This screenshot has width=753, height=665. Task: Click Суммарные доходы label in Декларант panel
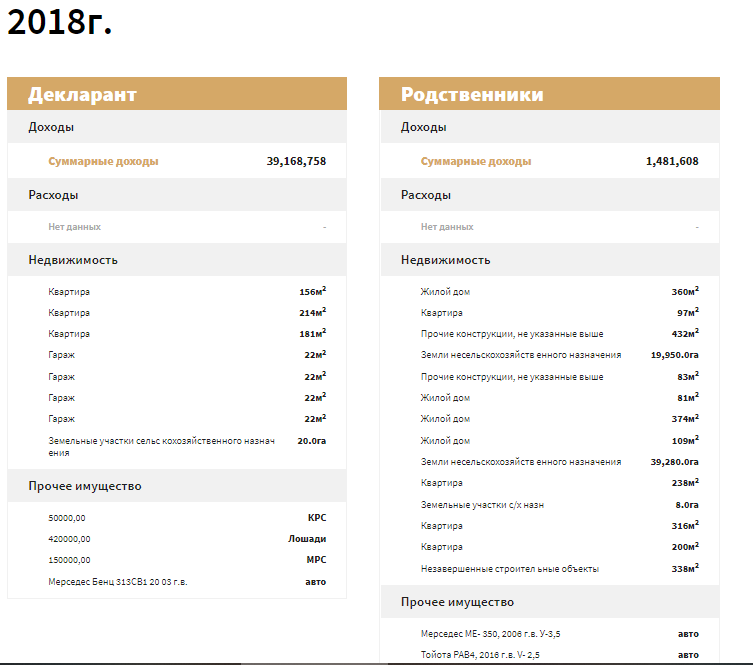[x=103, y=161]
